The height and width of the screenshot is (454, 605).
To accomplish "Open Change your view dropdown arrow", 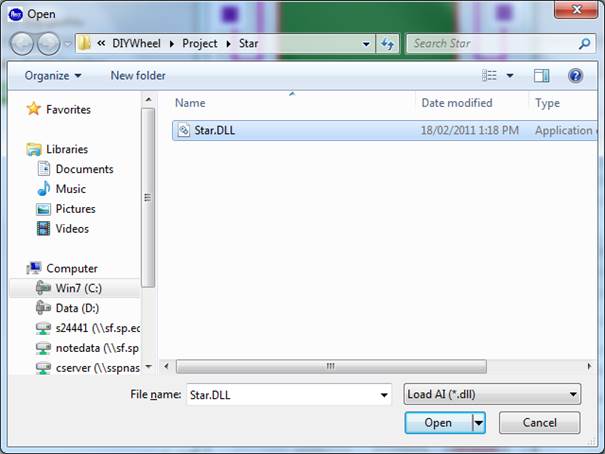I will [x=510, y=76].
